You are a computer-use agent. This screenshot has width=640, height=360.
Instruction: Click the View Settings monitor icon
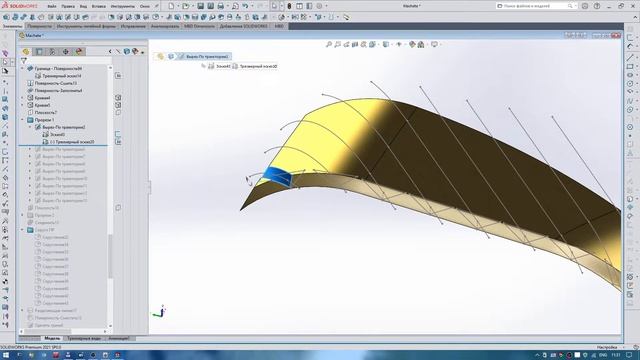tap(434, 44)
